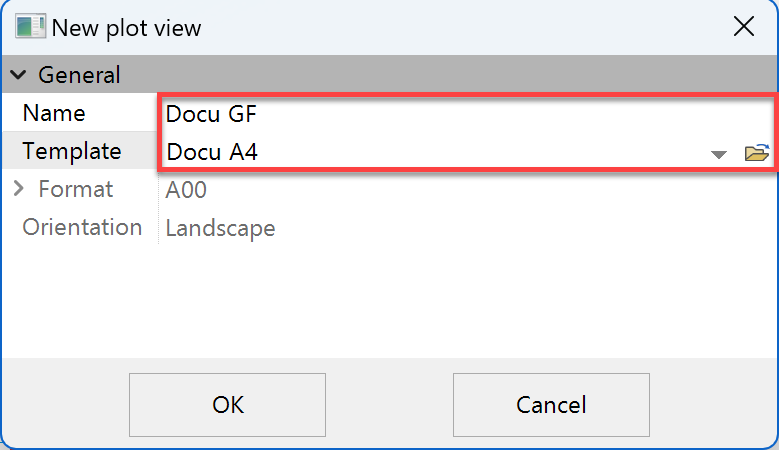Image resolution: width=779 pixels, height=450 pixels.
Task: Close the New plot view dialog
Action: point(744,27)
